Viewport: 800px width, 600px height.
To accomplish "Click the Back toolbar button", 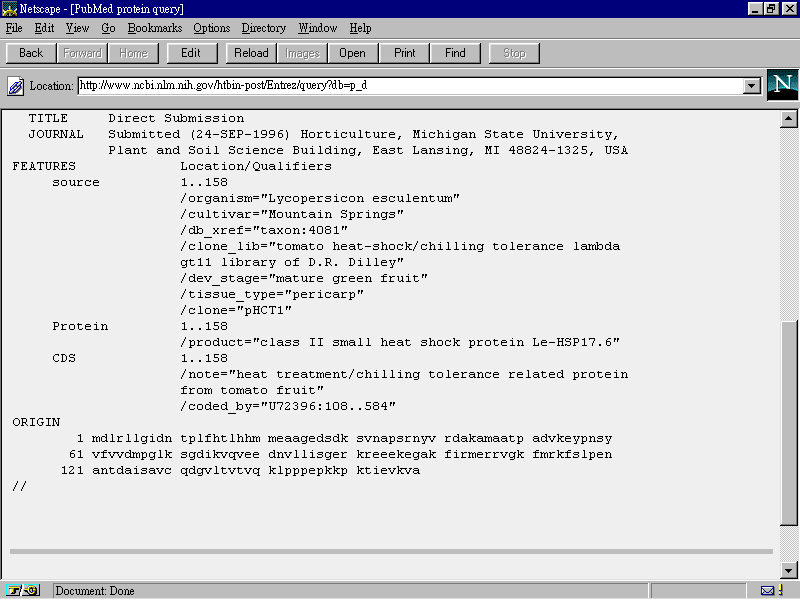I will coord(31,53).
